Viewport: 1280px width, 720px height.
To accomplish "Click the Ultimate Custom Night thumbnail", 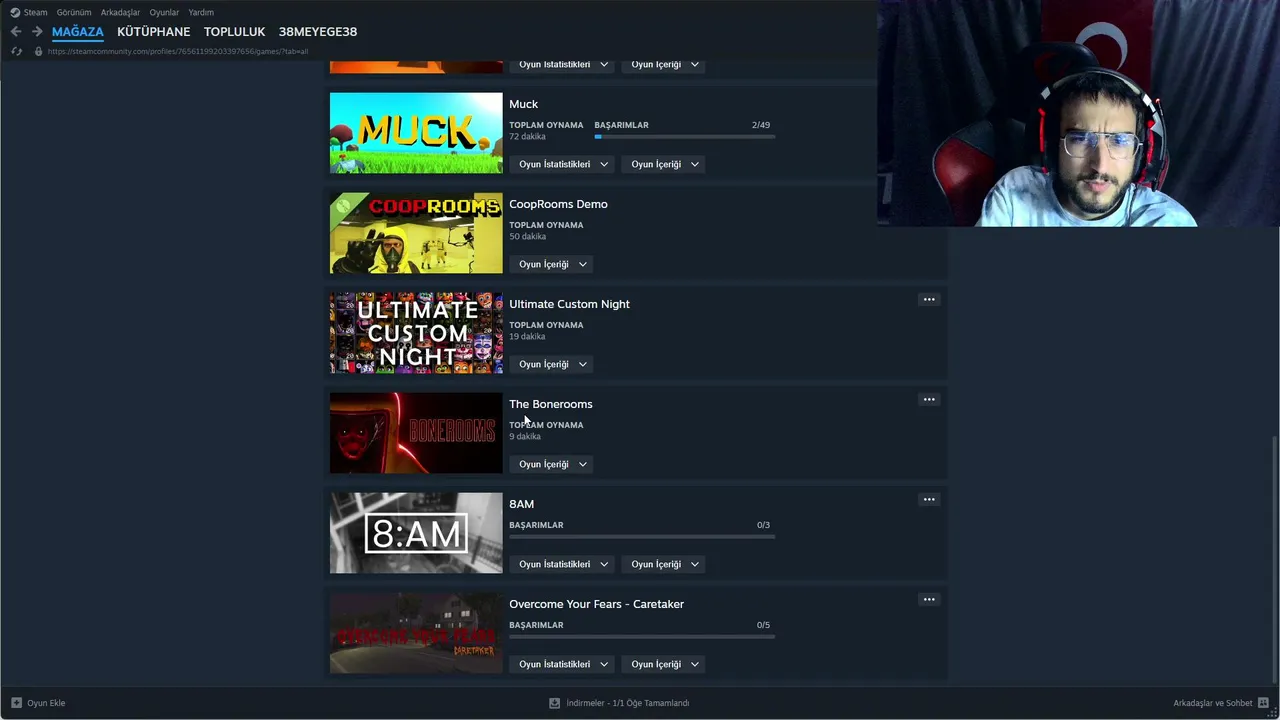I will point(416,333).
